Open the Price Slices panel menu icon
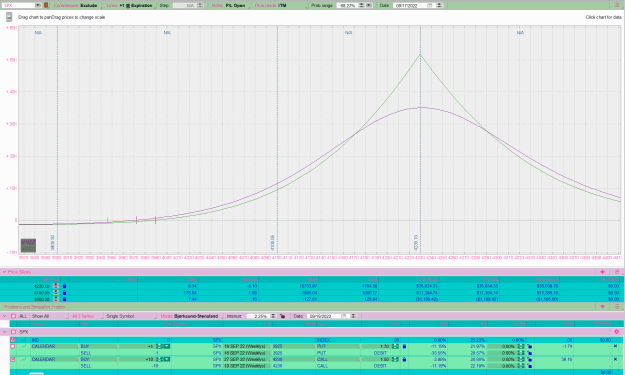The image size is (625, 375). [x=617, y=272]
